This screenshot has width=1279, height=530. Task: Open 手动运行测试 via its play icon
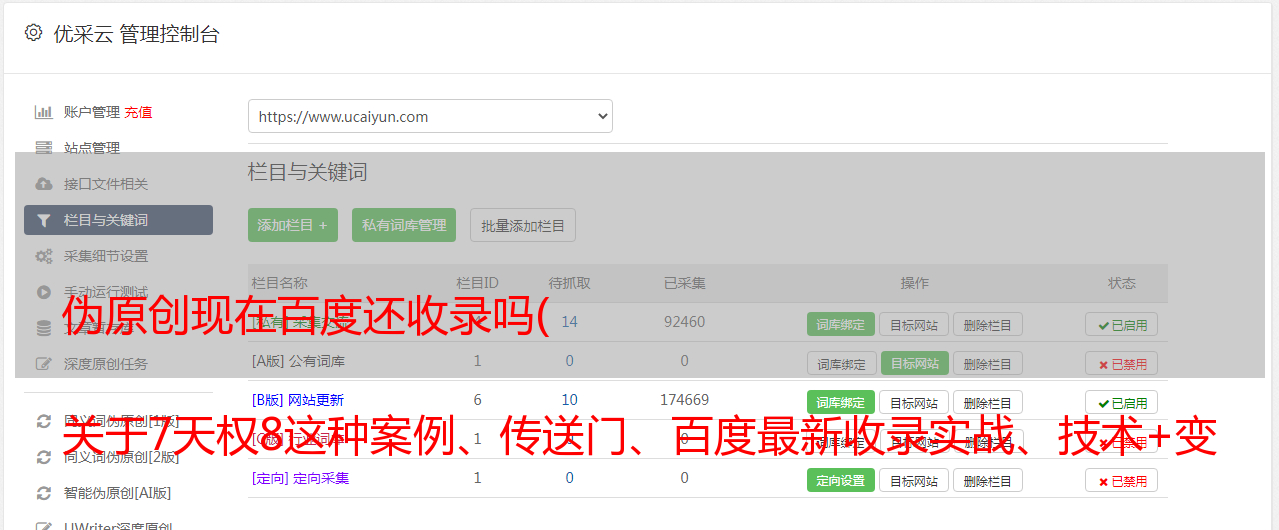[x=43, y=292]
